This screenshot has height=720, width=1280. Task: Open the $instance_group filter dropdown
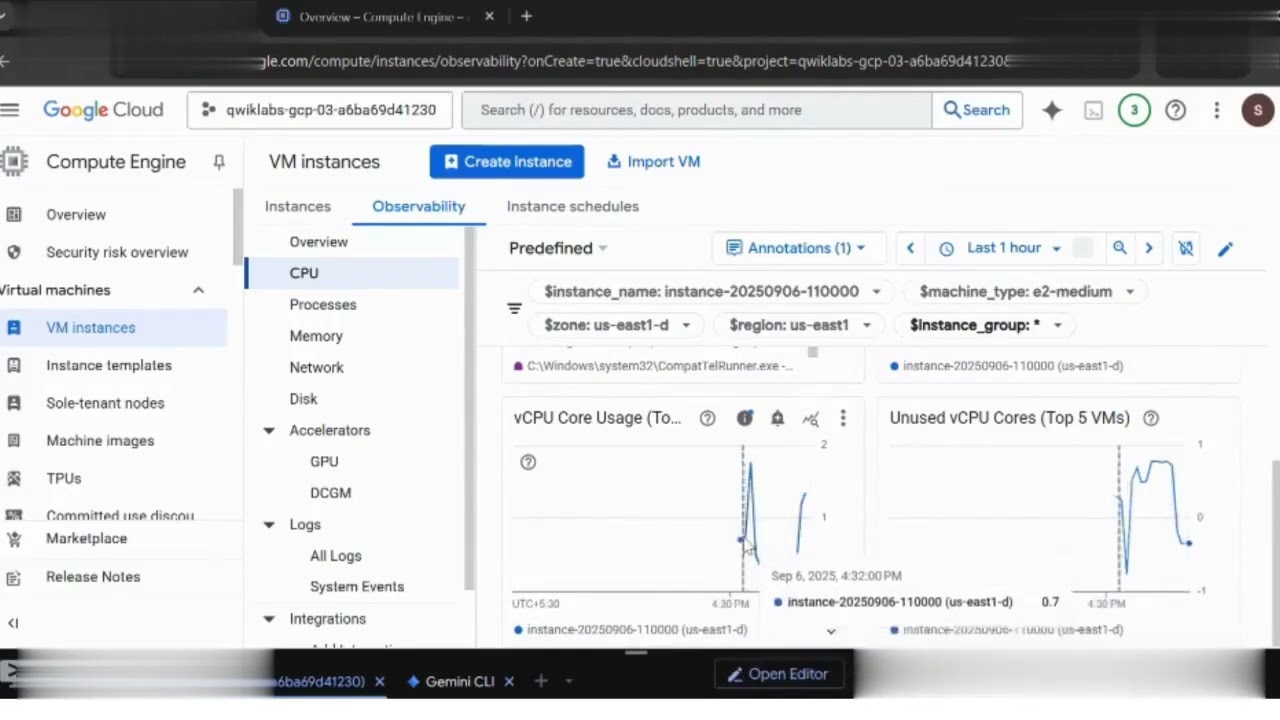pos(985,325)
